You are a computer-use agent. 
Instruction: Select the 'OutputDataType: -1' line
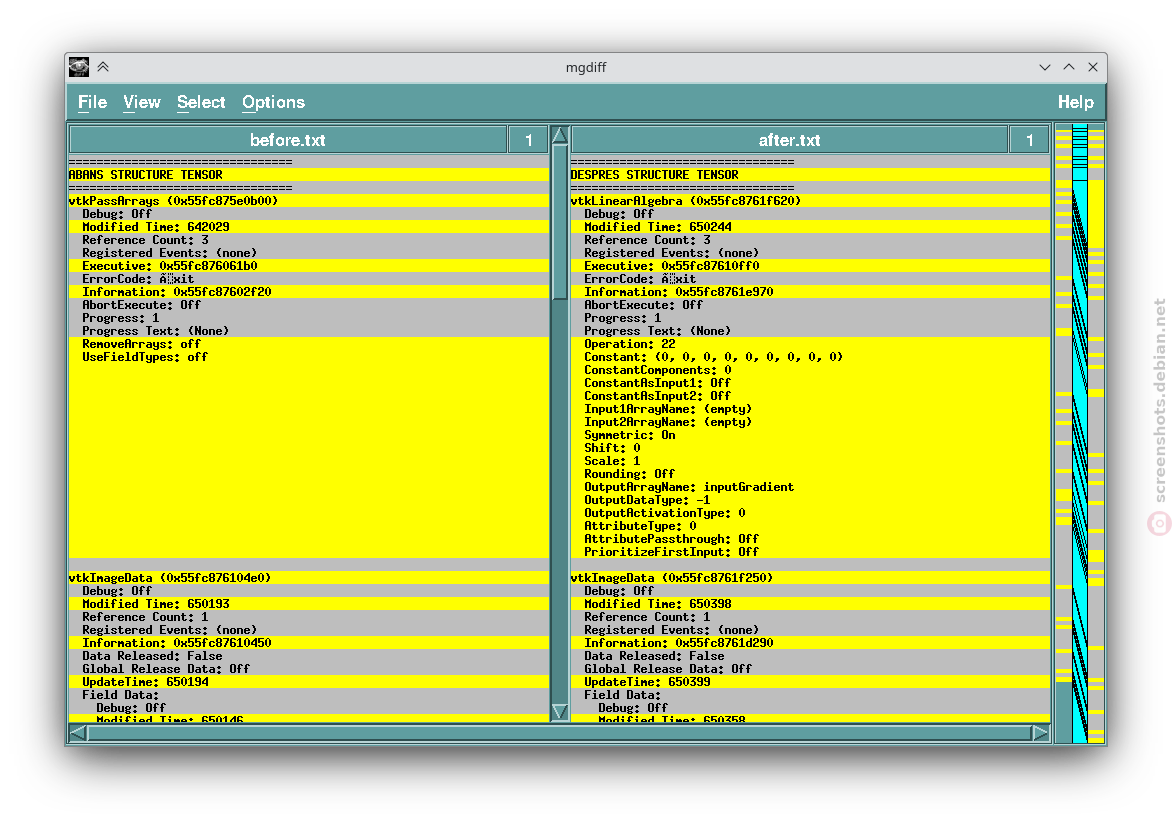pyautogui.click(x=810, y=500)
